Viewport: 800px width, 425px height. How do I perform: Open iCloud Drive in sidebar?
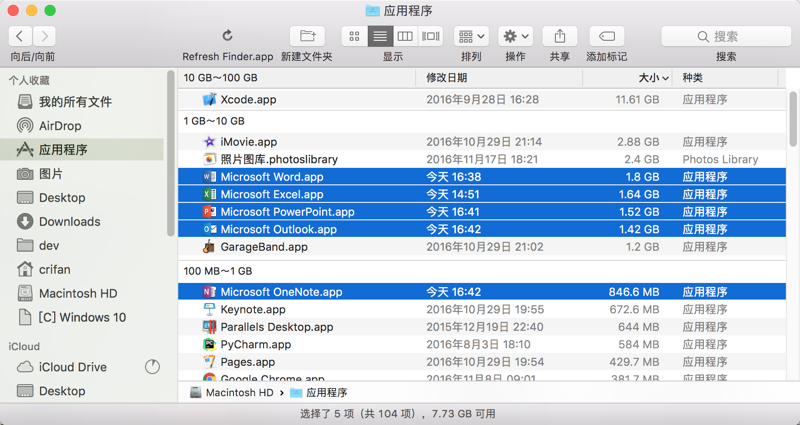point(73,367)
